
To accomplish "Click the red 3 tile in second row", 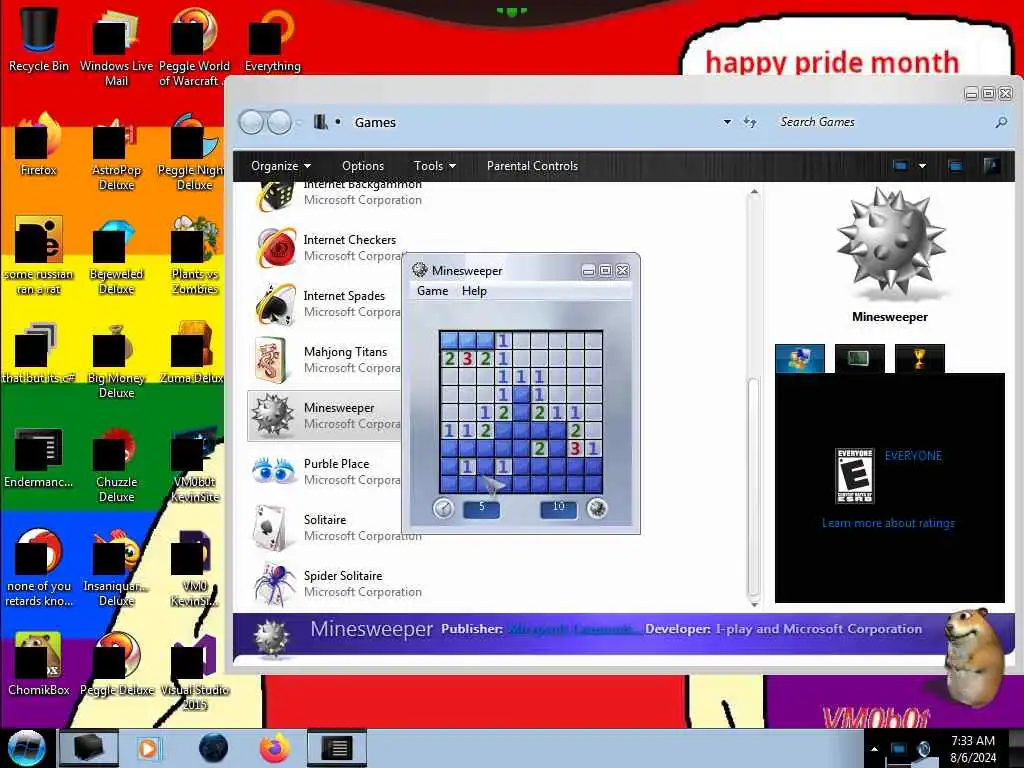I will pos(467,358).
